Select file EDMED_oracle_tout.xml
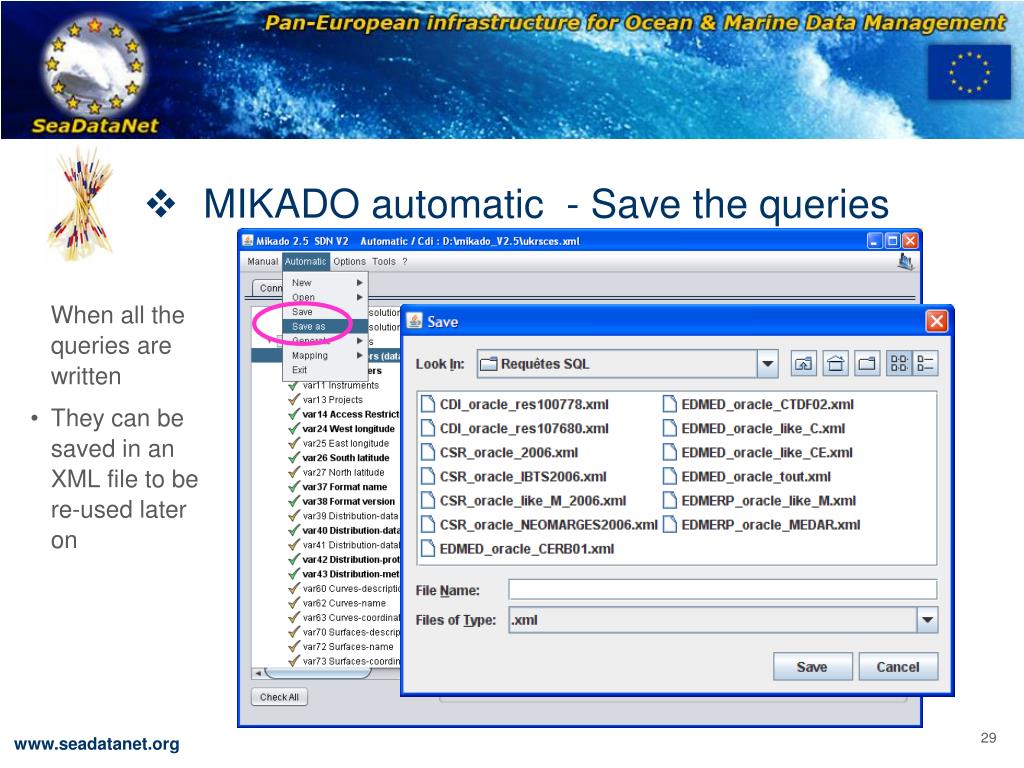This screenshot has width=1024, height=768. pyautogui.click(x=747, y=477)
